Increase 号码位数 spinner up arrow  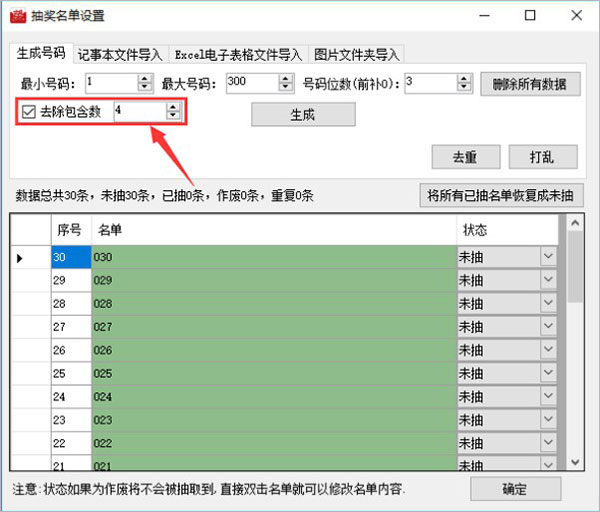point(463,79)
